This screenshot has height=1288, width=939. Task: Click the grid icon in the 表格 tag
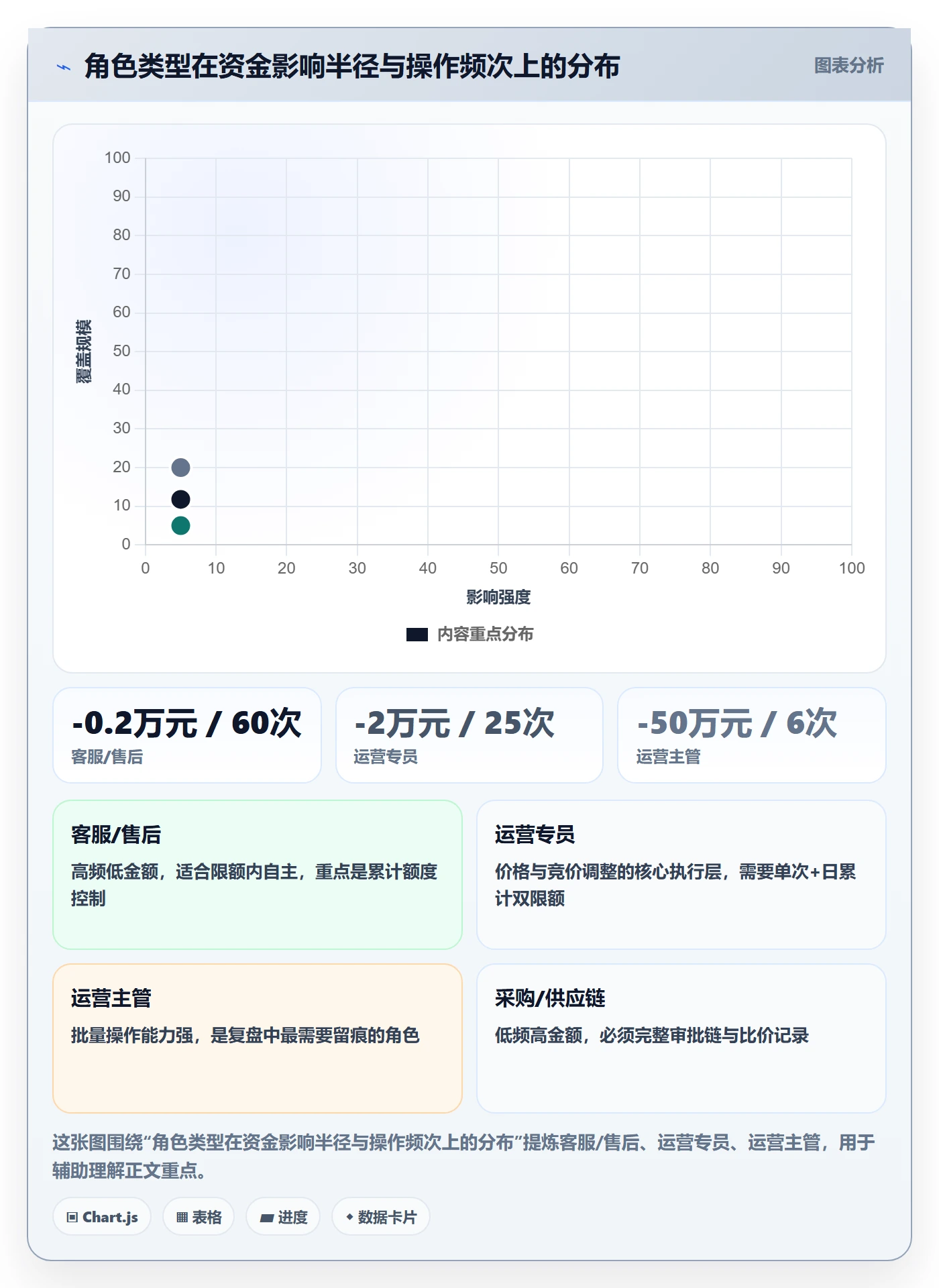pyautogui.click(x=182, y=1218)
